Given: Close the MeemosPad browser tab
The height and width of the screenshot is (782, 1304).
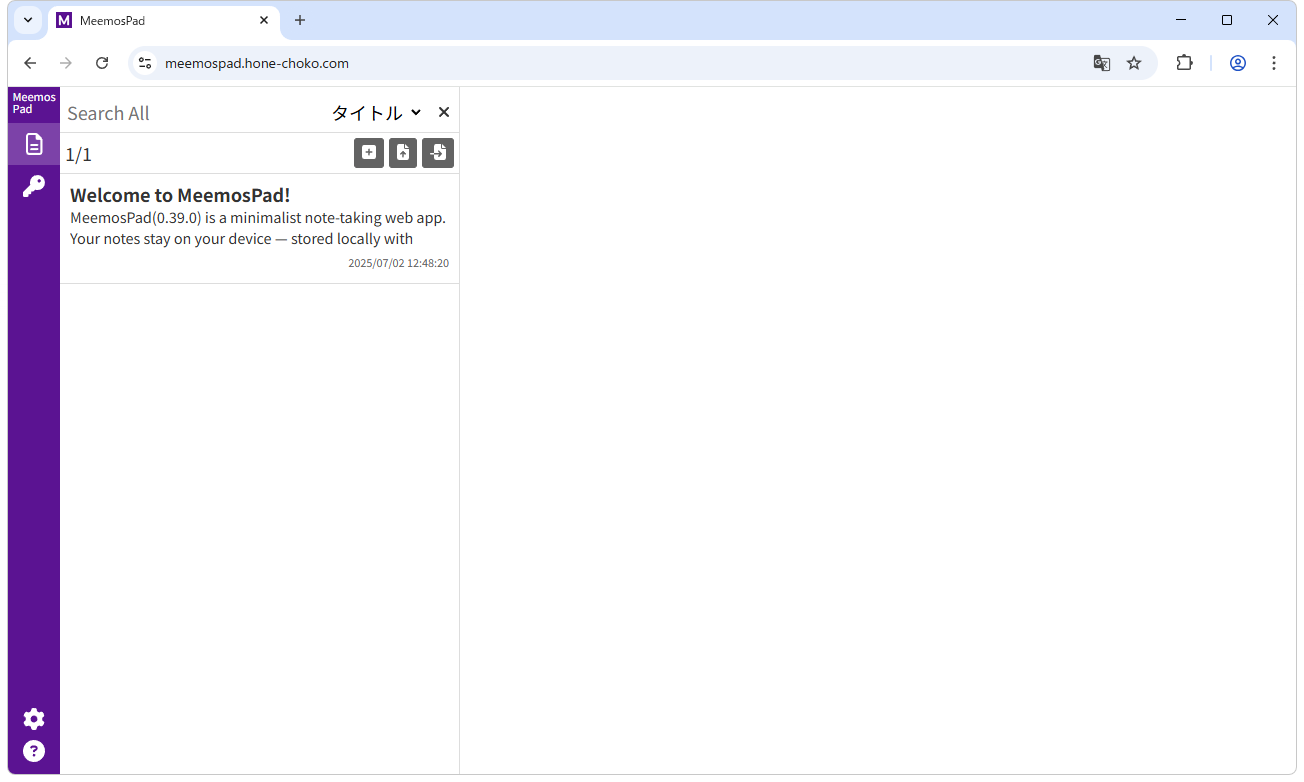Looking at the screenshot, I should tap(264, 20).
